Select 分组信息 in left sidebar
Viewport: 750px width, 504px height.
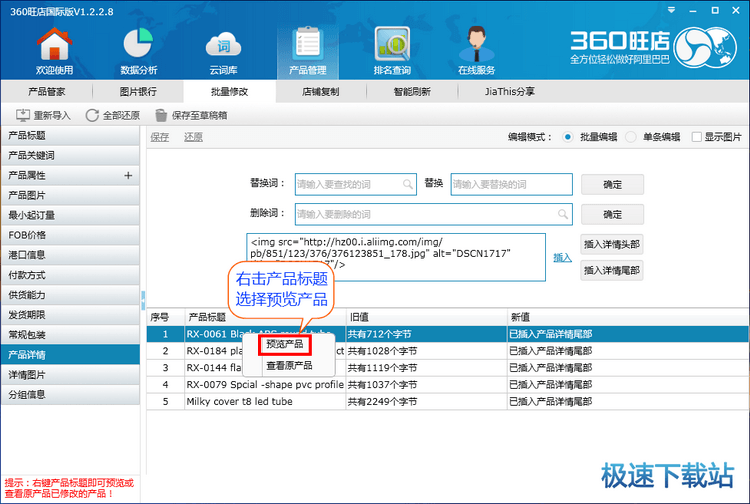[x=70, y=394]
